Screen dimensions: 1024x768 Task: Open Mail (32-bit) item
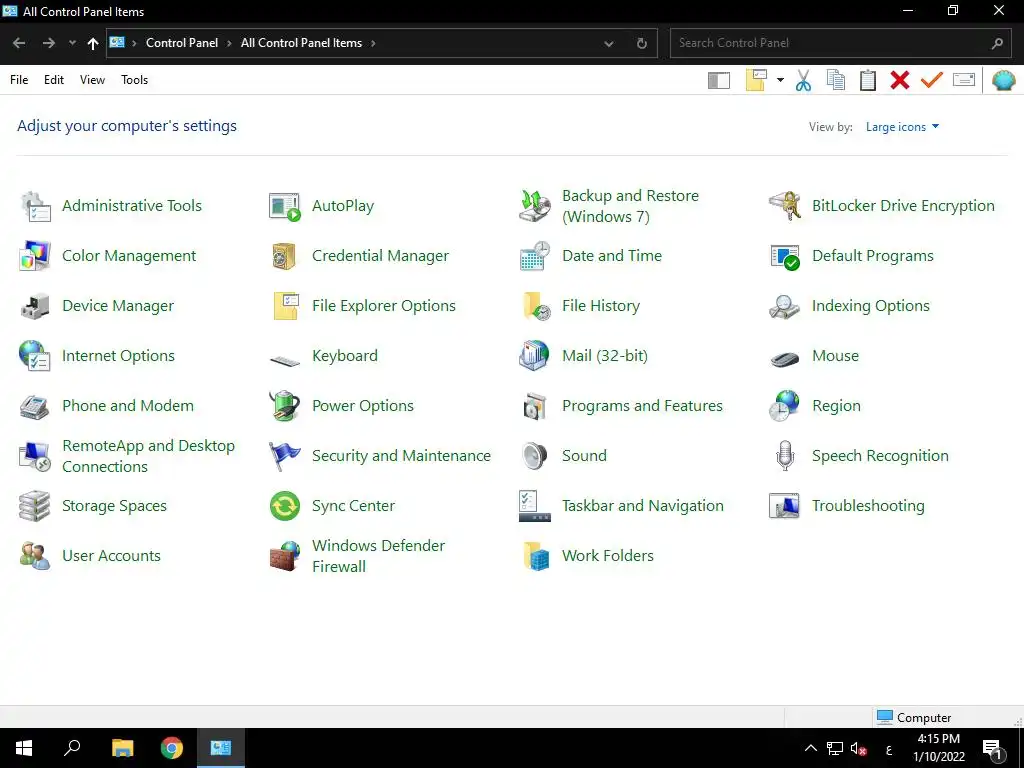(584, 356)
